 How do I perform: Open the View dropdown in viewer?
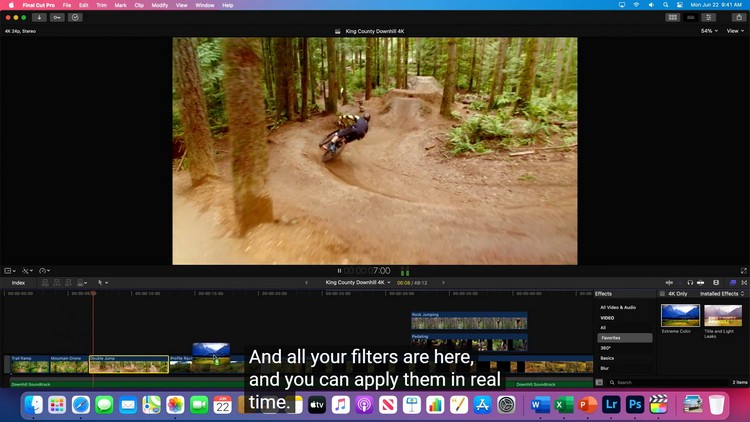click(x=735, y=31)
